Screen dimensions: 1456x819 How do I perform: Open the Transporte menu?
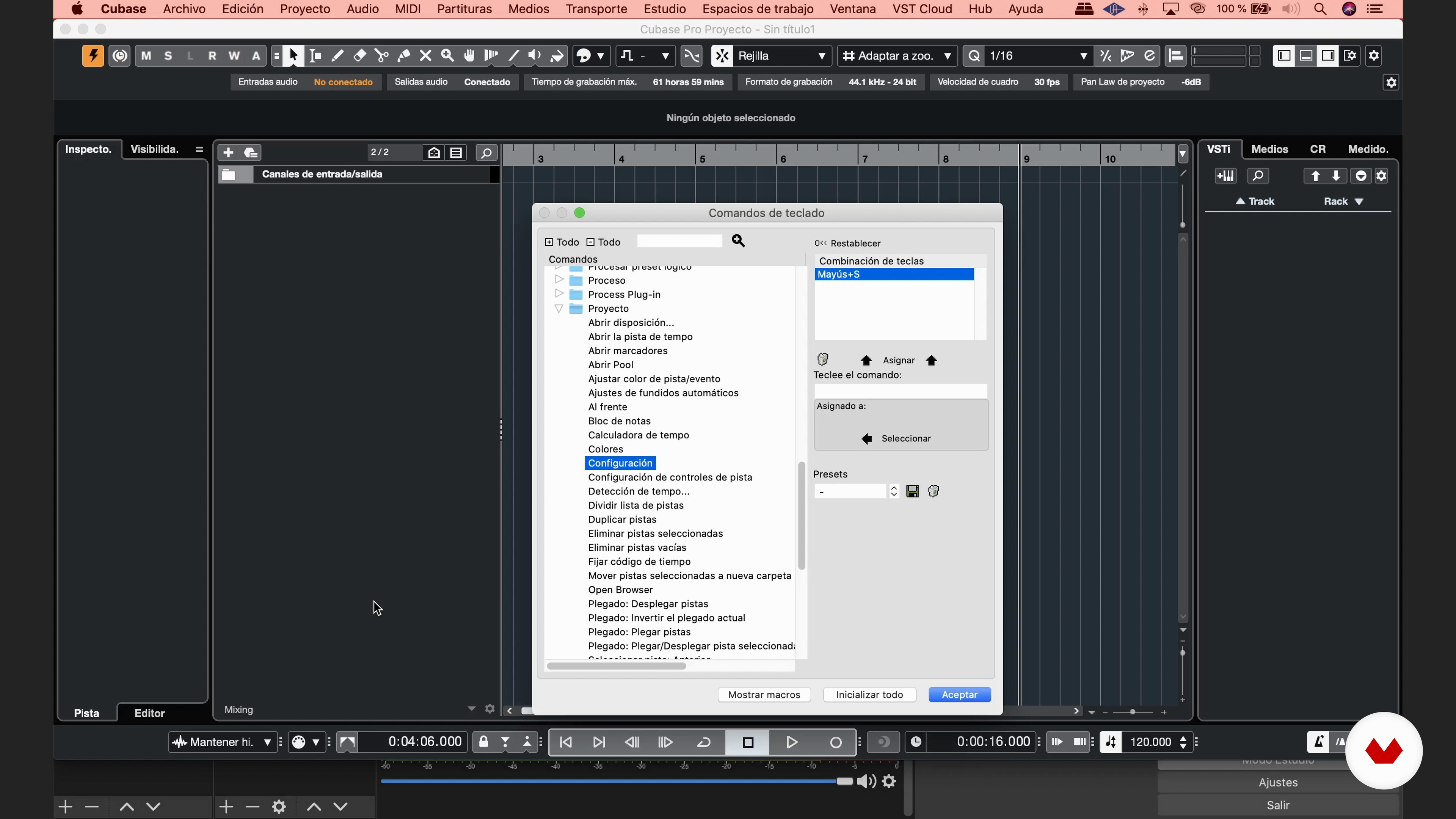(x=596, y=9)
